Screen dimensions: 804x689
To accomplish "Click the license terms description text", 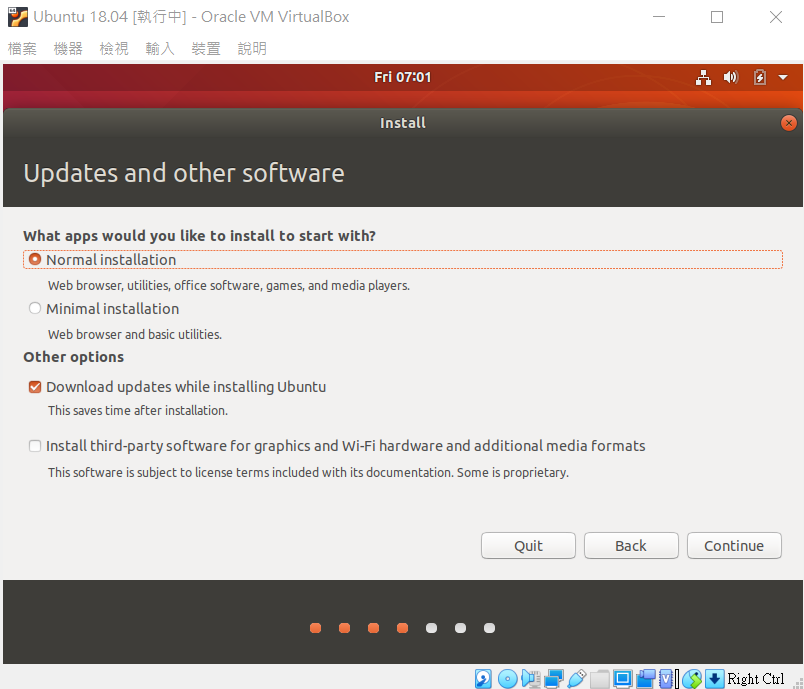I will click(x=309, y=472).
